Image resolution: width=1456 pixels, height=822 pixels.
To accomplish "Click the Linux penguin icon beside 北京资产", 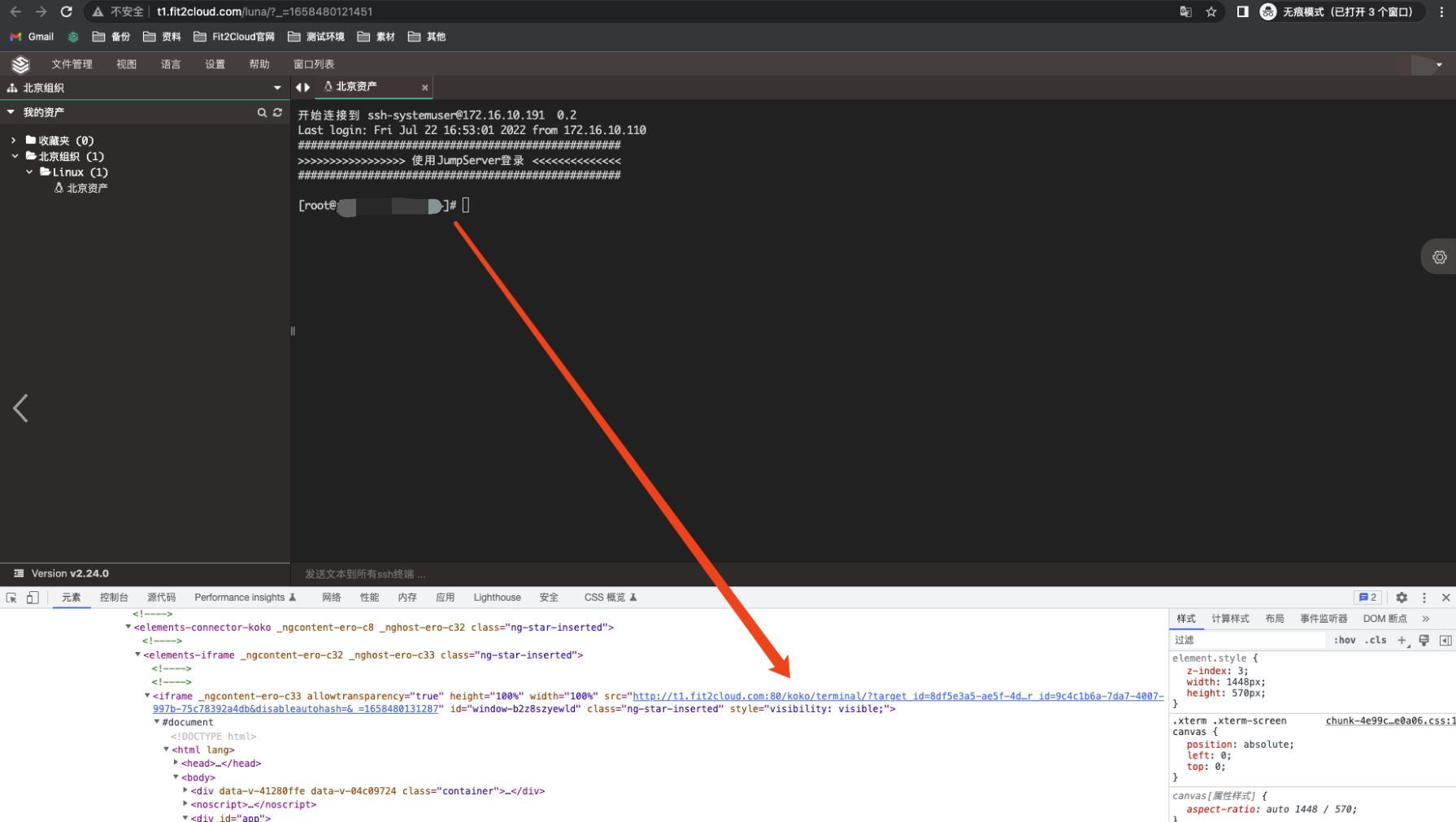I will [x=58, y=187].
